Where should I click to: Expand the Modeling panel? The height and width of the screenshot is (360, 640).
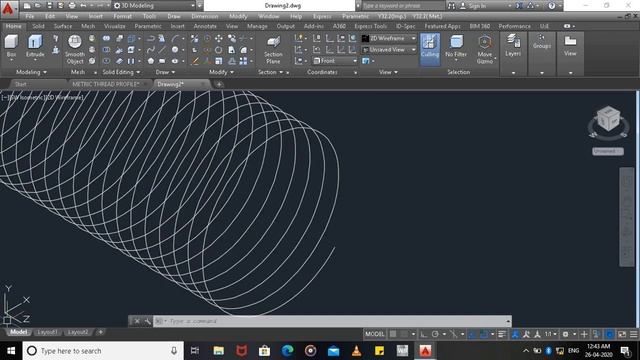click(31, 72)
